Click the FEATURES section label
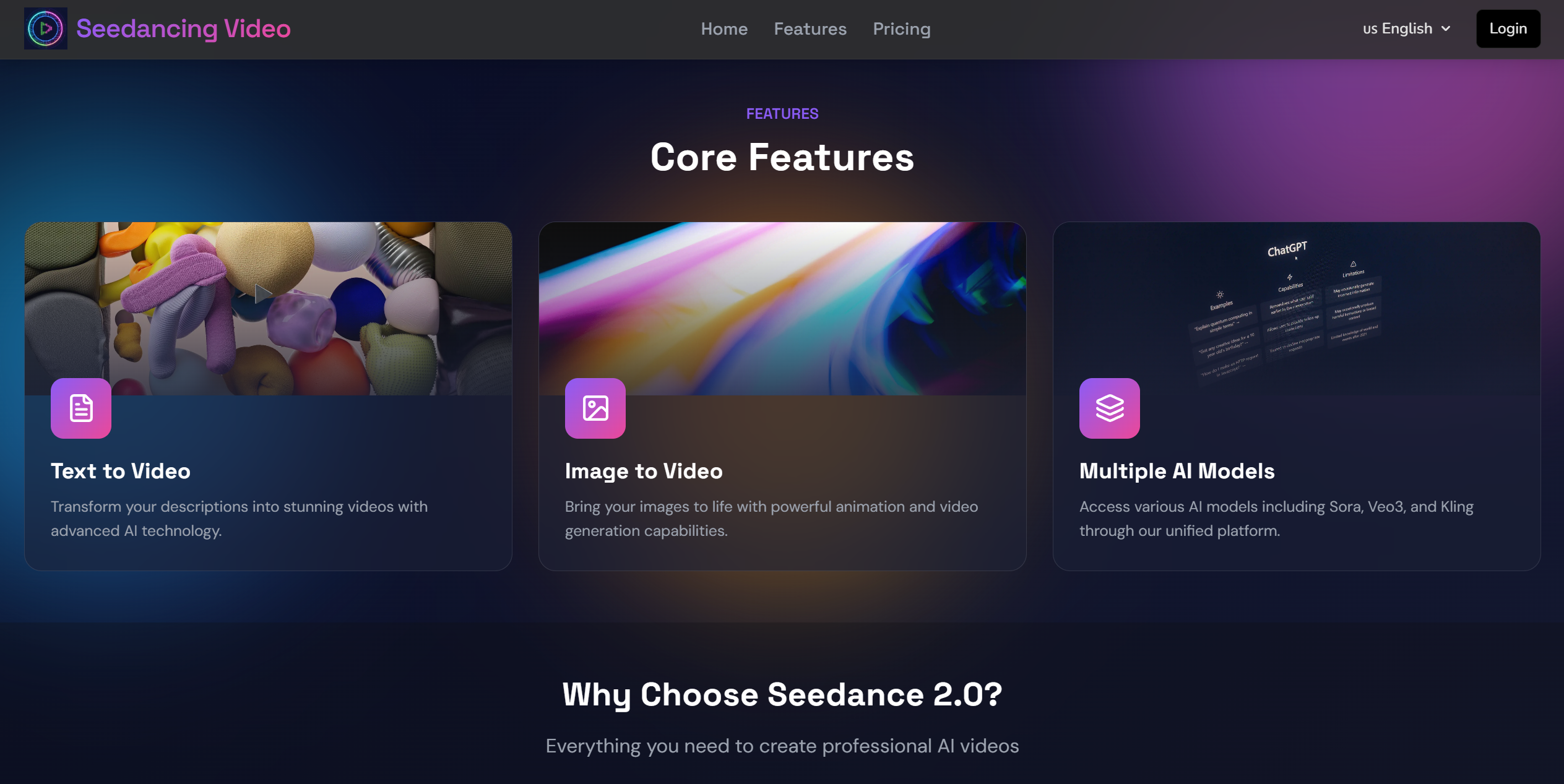The height and width of the screenshot is (784, 1564). 782,113
